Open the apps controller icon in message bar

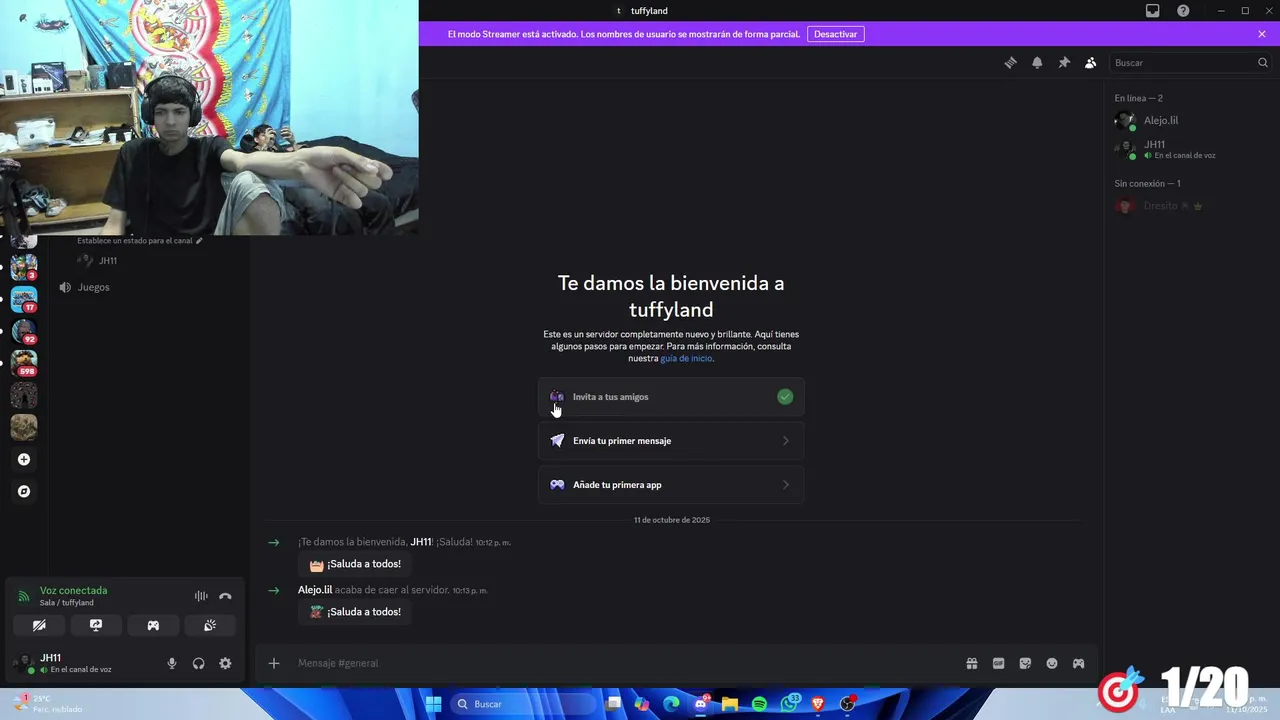[x=1078, y=663]
